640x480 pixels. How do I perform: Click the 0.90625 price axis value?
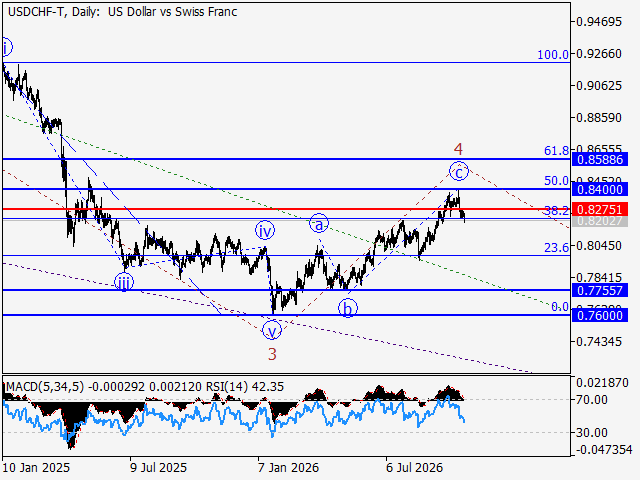tap(599, 86)
